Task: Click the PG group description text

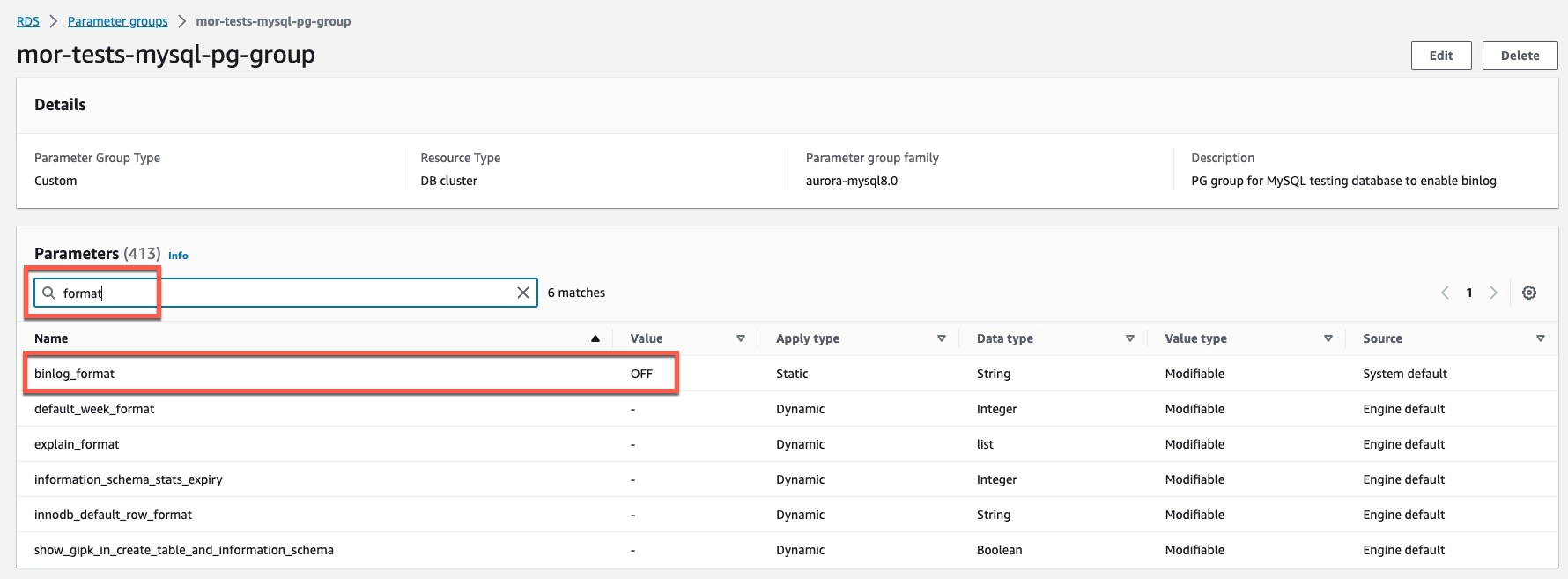Action: 1343,181
